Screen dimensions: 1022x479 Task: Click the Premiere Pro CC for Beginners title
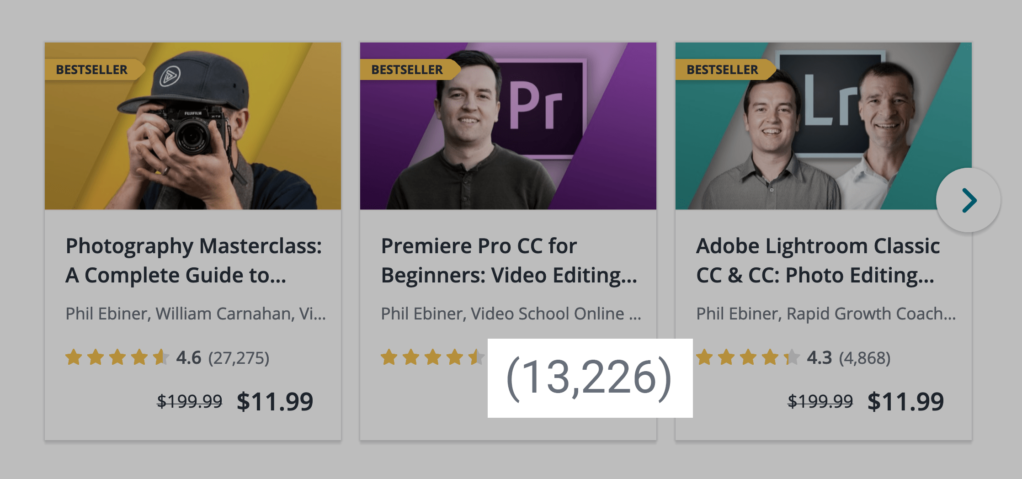(x=509, y=260)
